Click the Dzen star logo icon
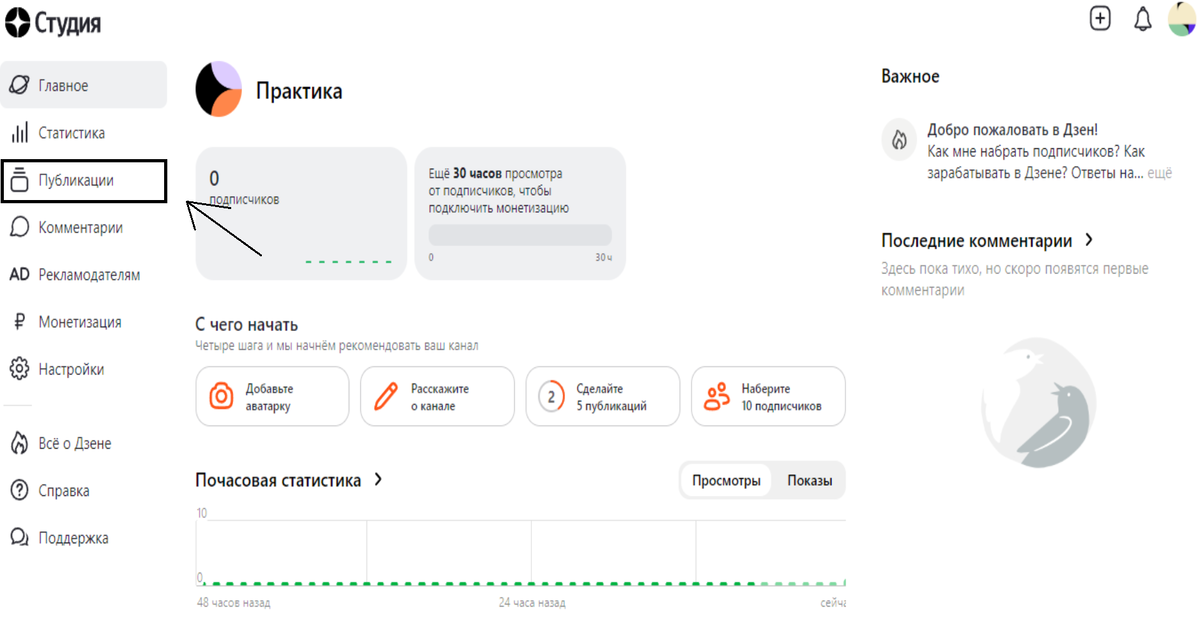This screenshot has height=618, width=1200. click(17, 22)
